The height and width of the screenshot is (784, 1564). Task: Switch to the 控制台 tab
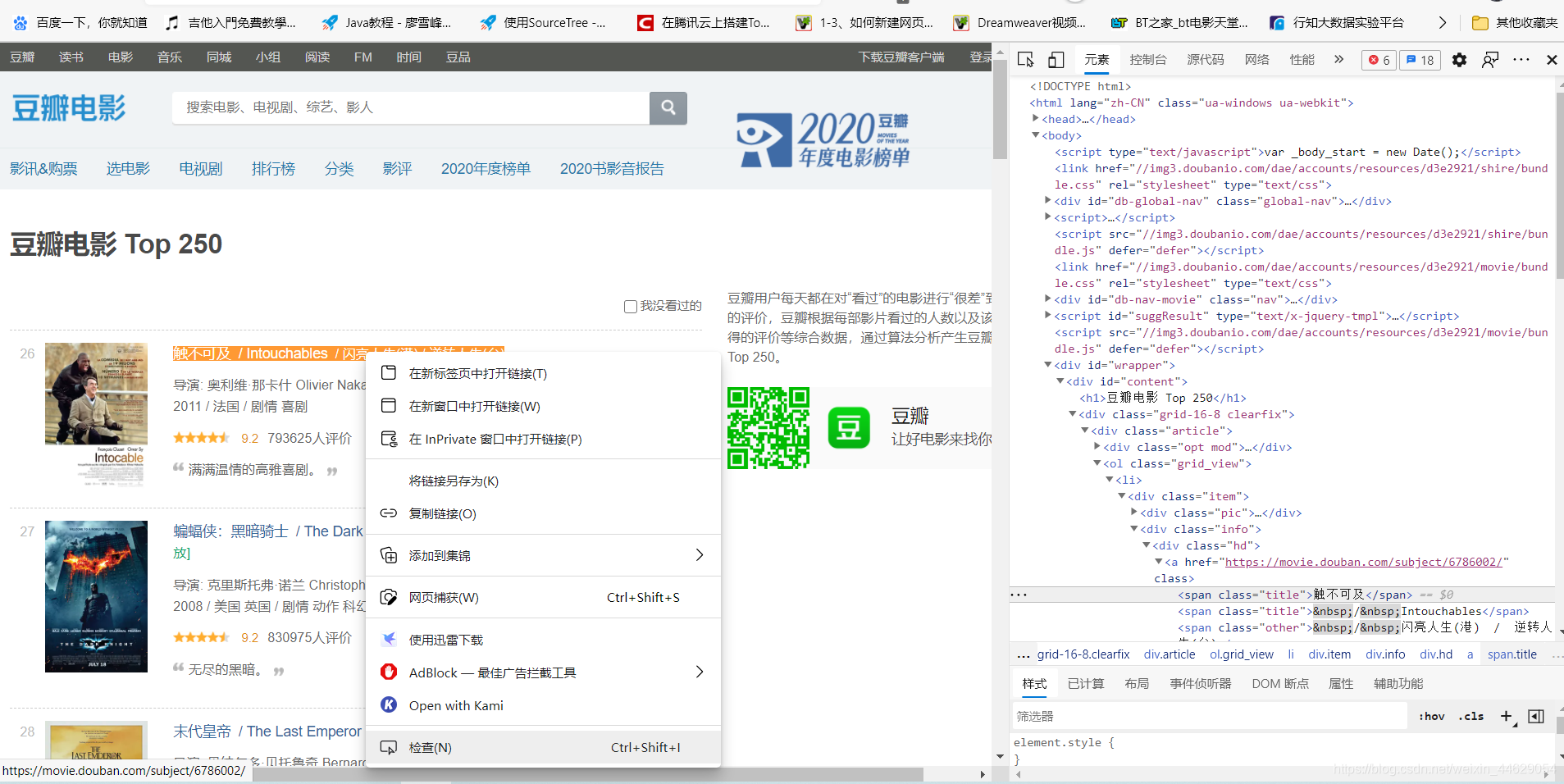(1149, 59)
